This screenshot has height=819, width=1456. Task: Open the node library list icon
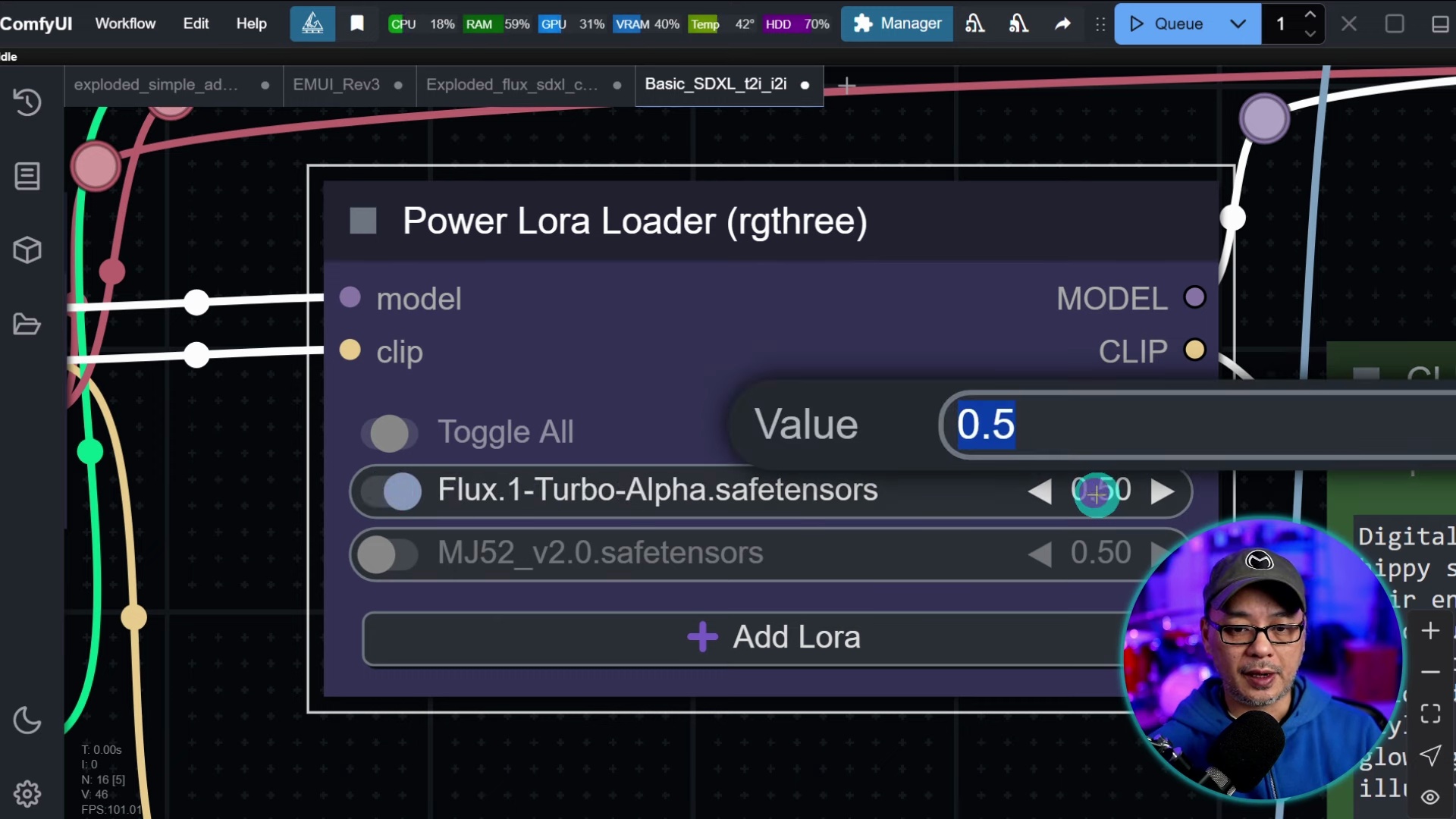27,176
